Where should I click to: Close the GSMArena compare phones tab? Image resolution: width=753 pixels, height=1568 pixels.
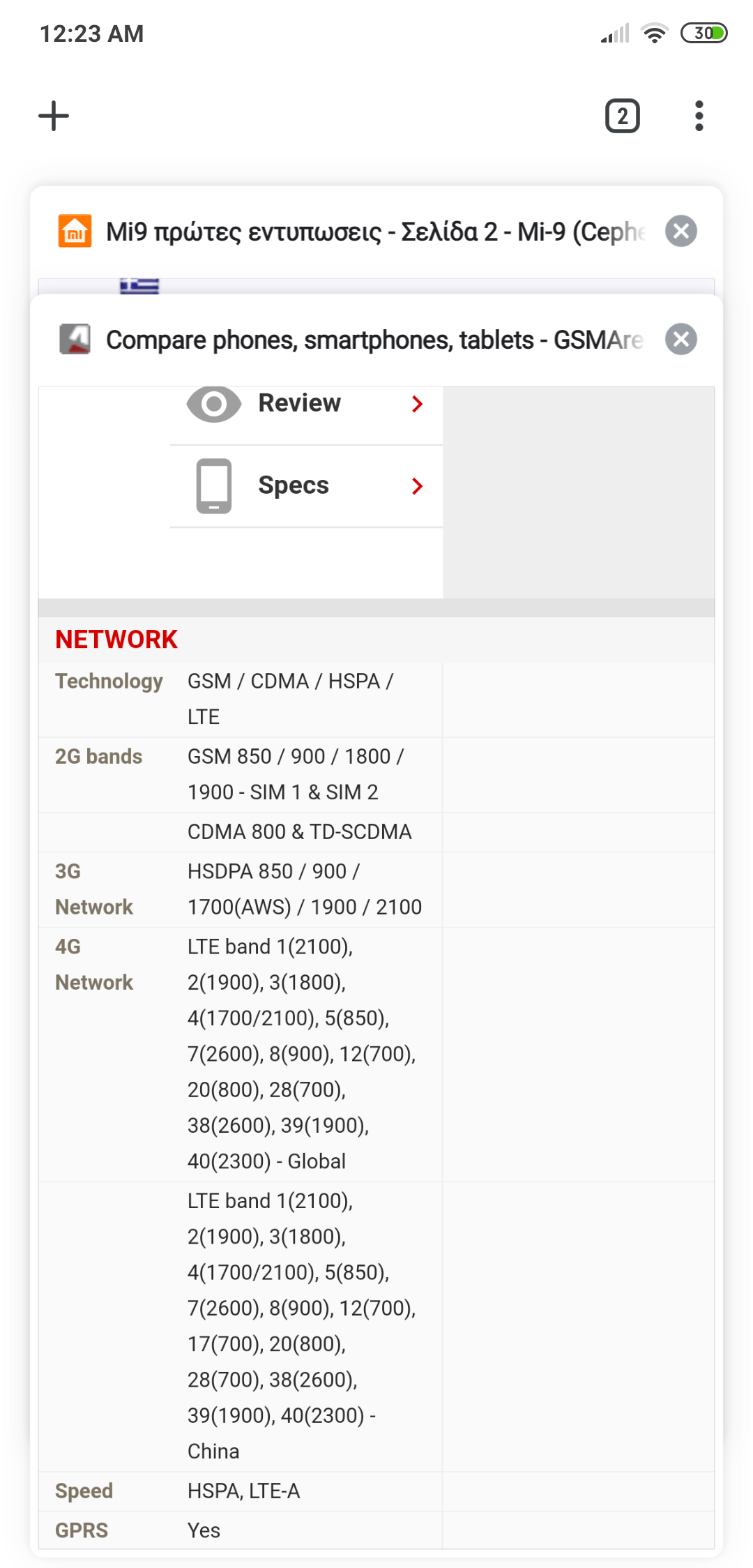680,340
